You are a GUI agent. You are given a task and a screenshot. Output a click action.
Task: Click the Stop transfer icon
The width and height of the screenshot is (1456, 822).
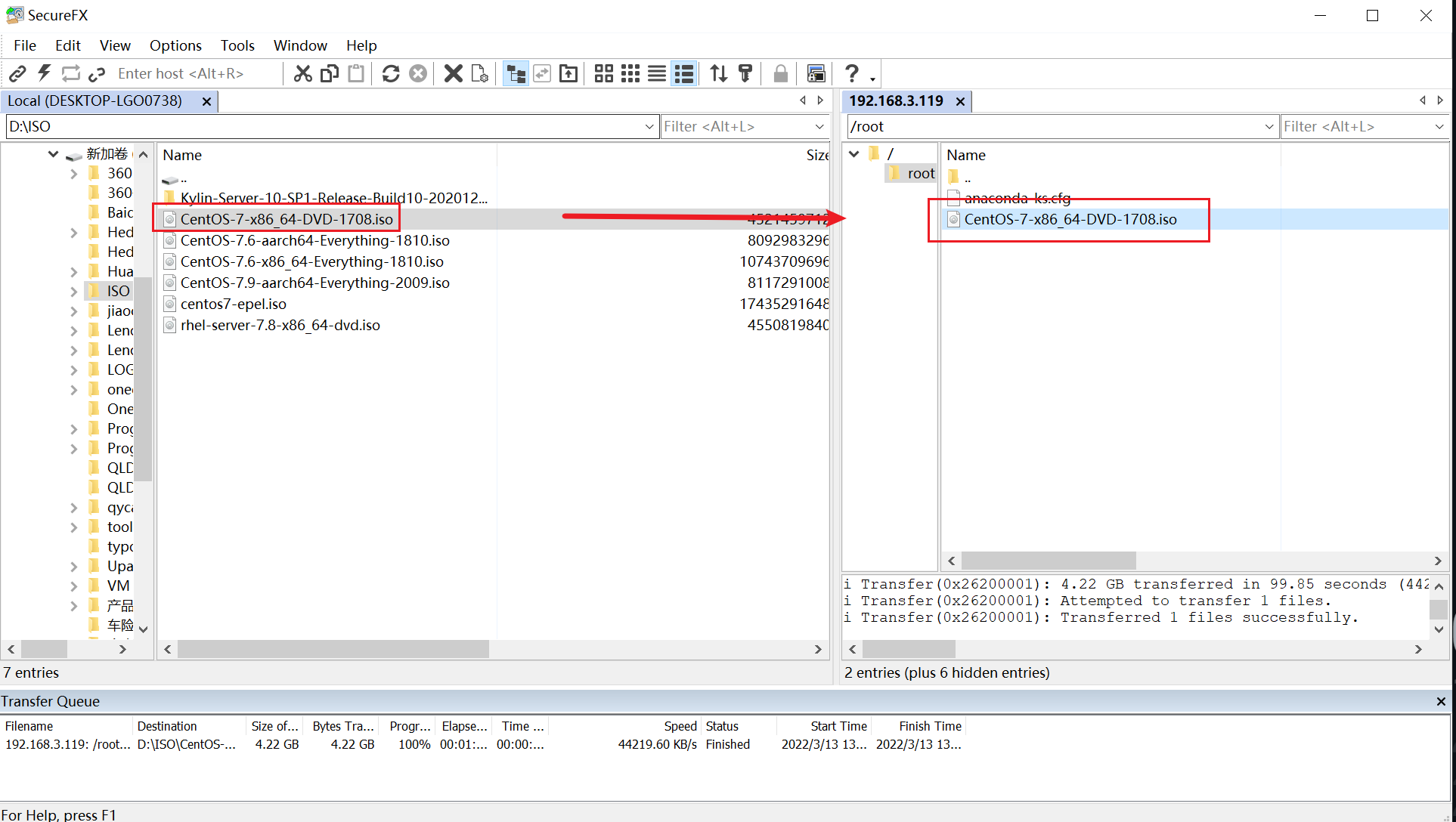[x=418, y=73]
